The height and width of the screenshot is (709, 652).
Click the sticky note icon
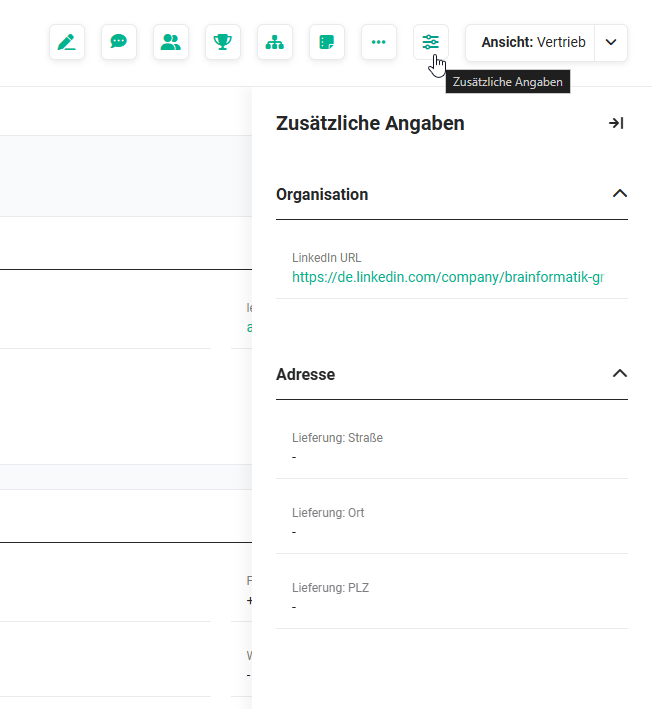(x=327, y=42)
